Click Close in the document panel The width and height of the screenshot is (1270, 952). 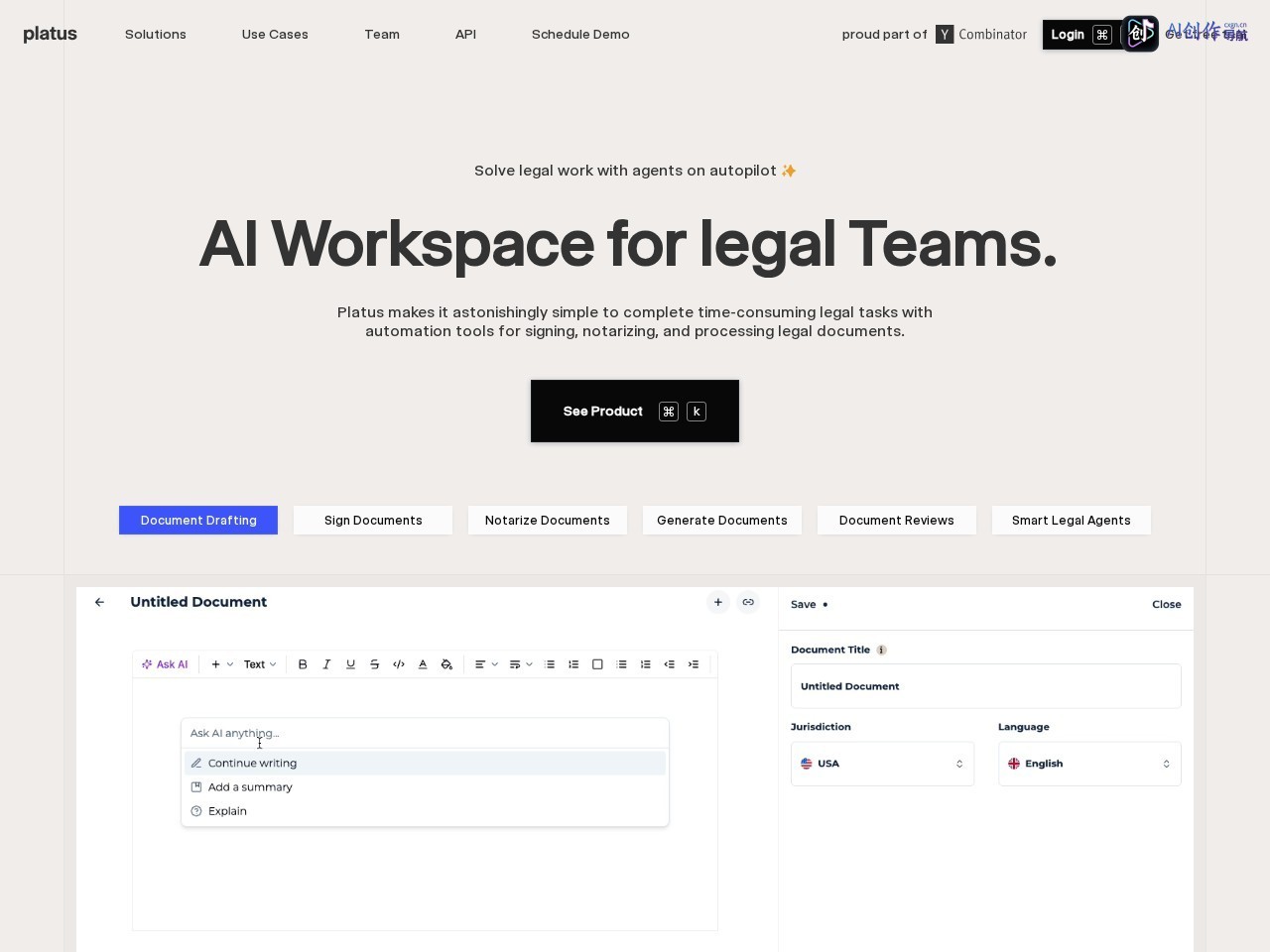1167,604
